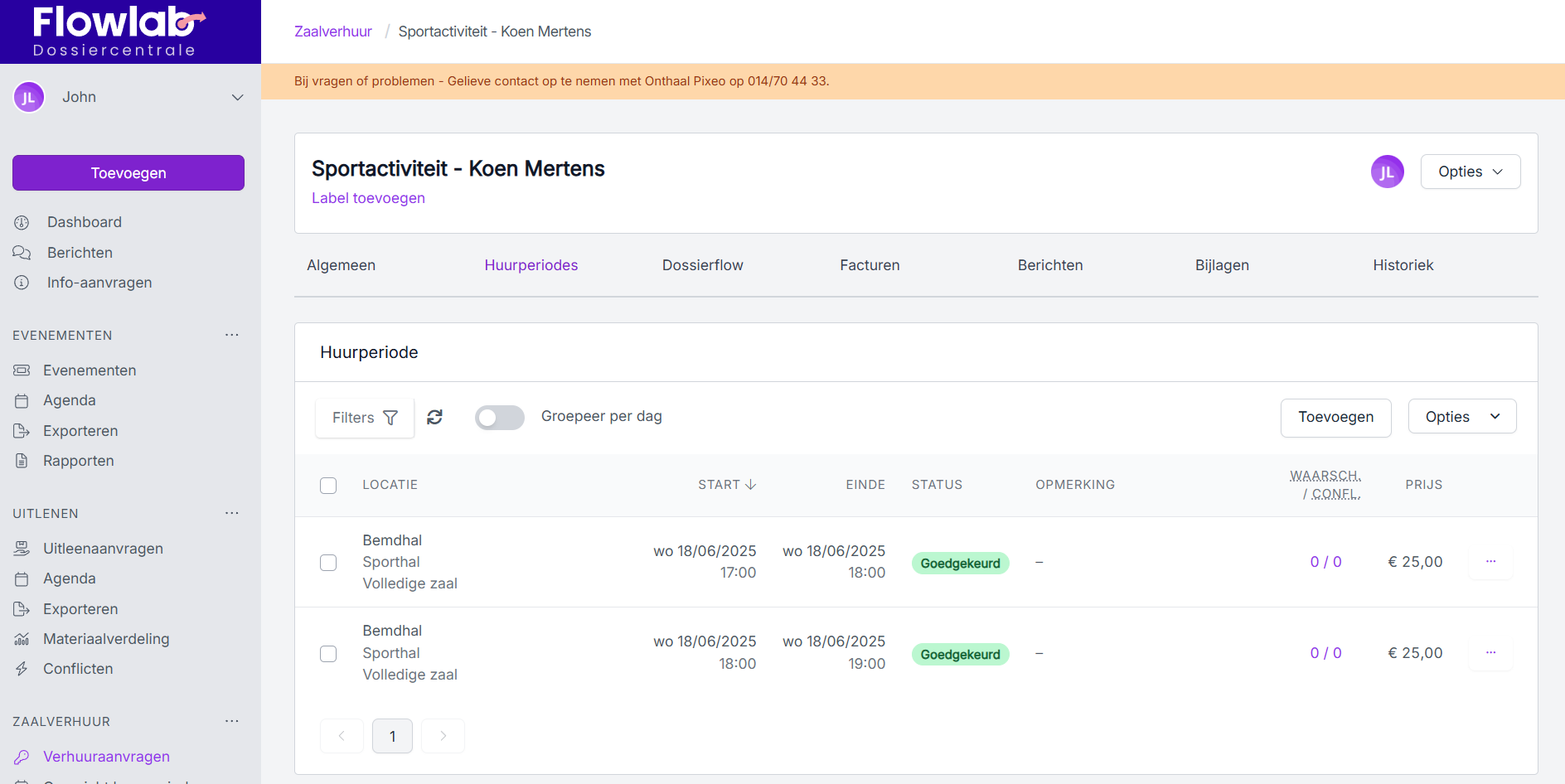1565x784 pixels.
Task: Click the Label toevoegen link
Action: click(x=368, y=198)
